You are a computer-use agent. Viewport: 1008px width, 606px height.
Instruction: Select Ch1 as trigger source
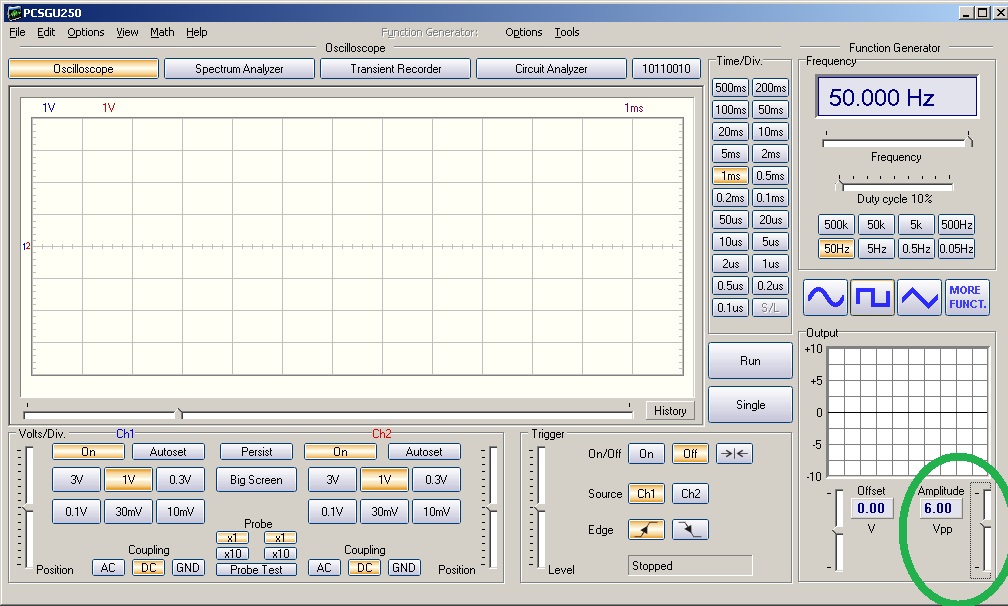click(646, 494)
